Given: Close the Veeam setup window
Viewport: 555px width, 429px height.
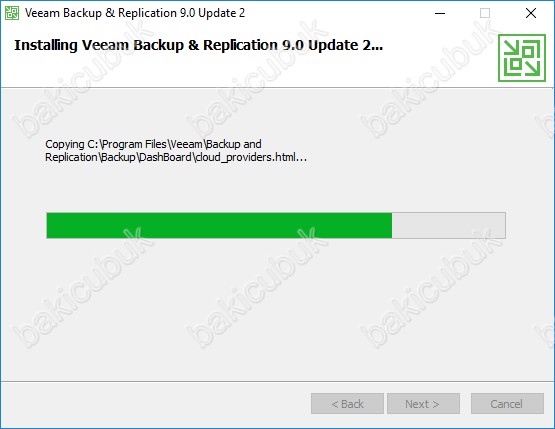Looking at the screenshot, I should click(x=531, y=13).
